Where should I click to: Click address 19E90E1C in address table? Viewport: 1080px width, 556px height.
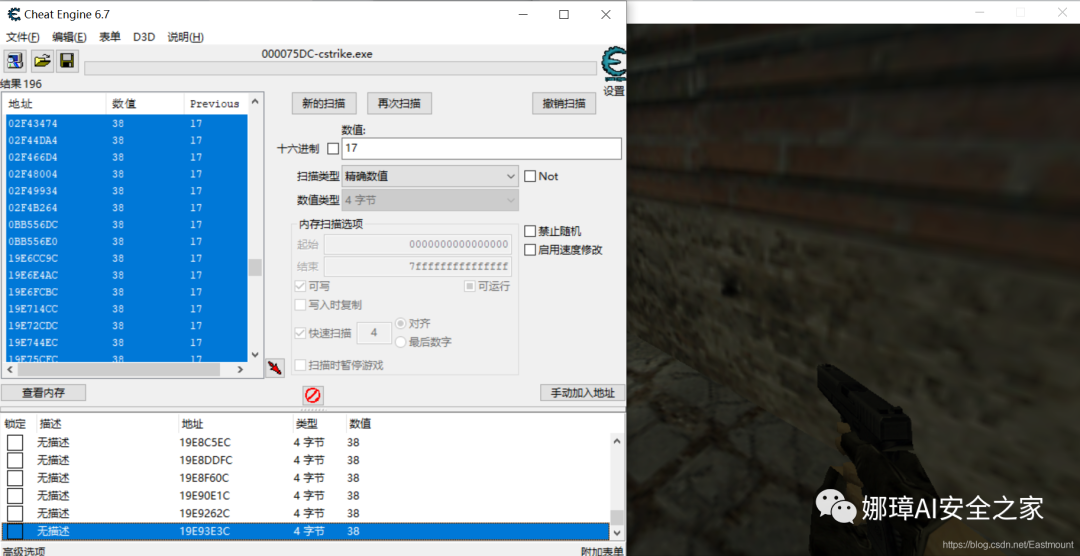205,496
